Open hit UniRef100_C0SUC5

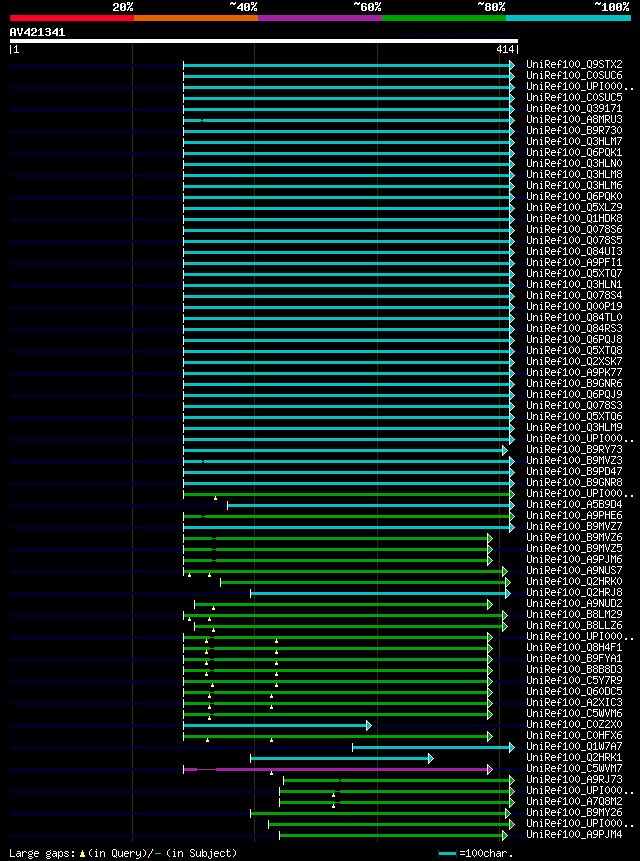point(574,97)
